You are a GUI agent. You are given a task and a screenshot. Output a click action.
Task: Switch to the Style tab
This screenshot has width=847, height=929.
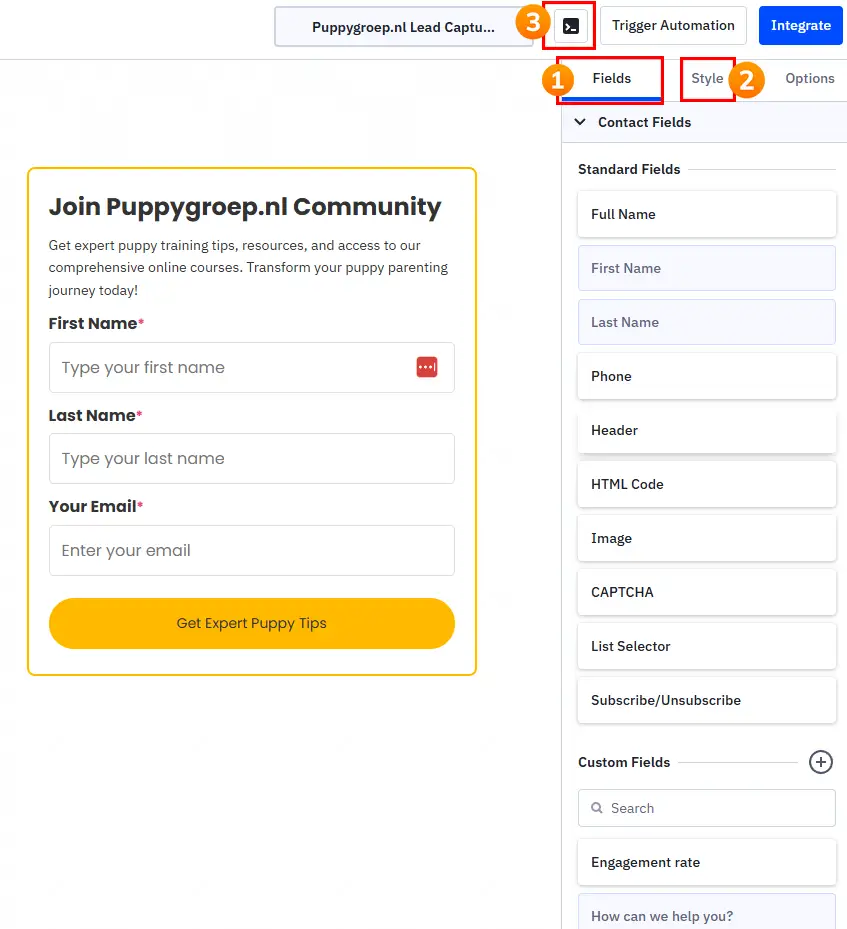pos(707,78)
